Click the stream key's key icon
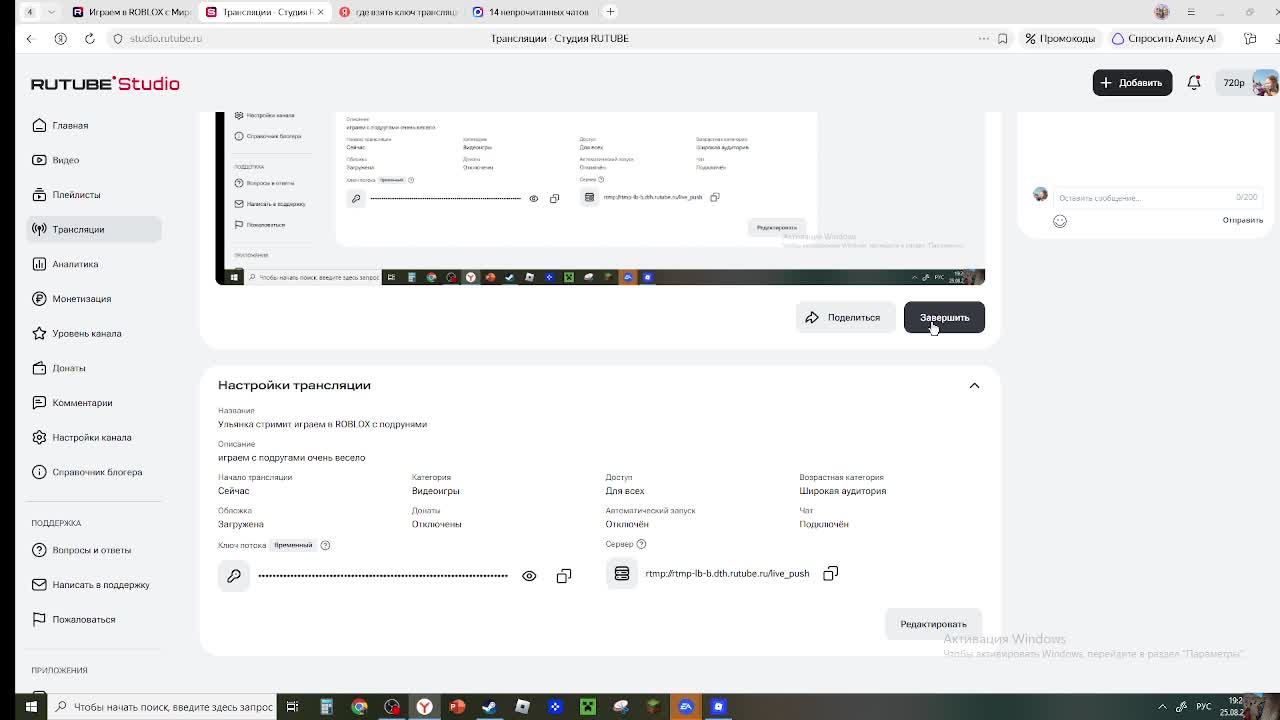The height and width of the screenshot is (720, 1280). 234,576
